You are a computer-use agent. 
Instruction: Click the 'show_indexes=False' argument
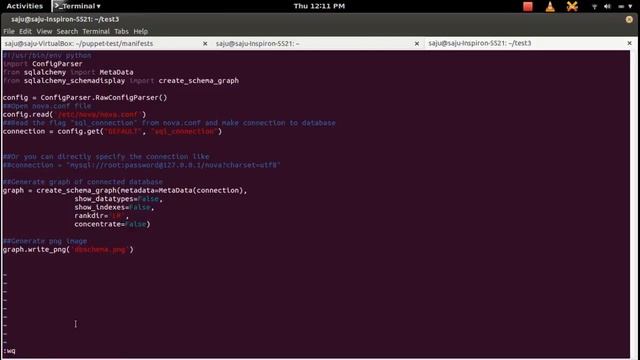(114, 208)
